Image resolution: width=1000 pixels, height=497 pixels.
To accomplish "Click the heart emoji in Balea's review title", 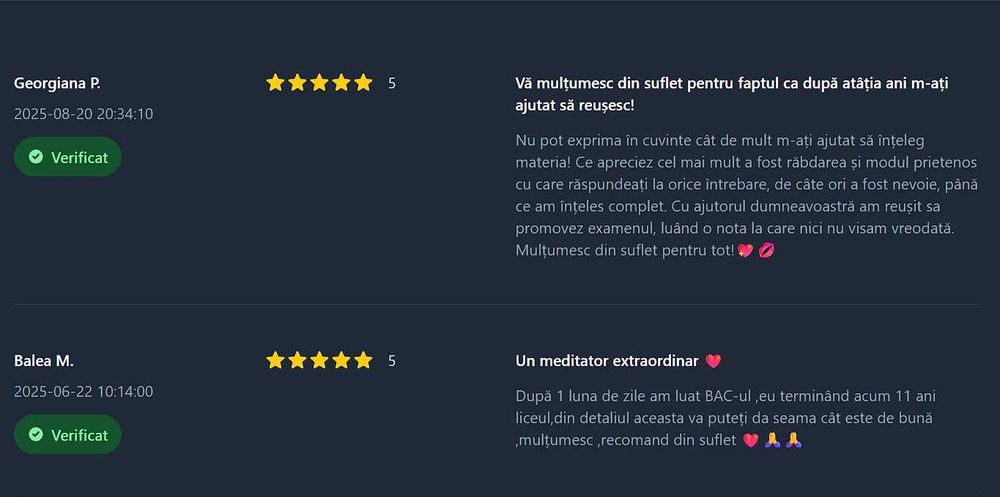I will coord(713,361).
